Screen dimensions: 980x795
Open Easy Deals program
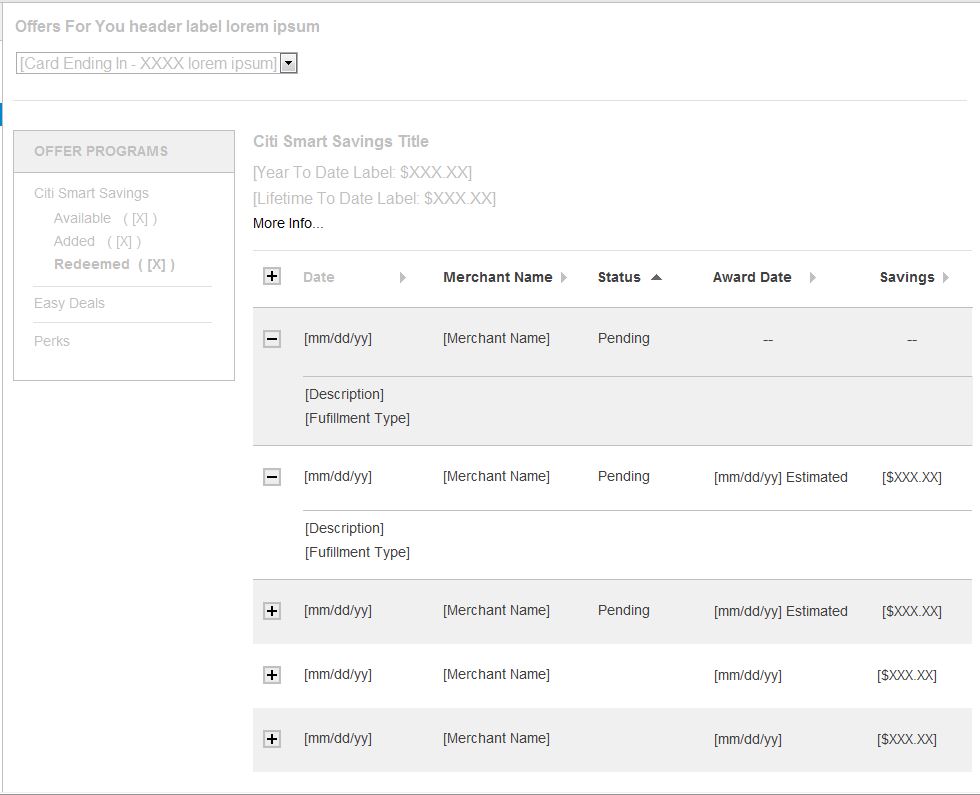point(69,303)
